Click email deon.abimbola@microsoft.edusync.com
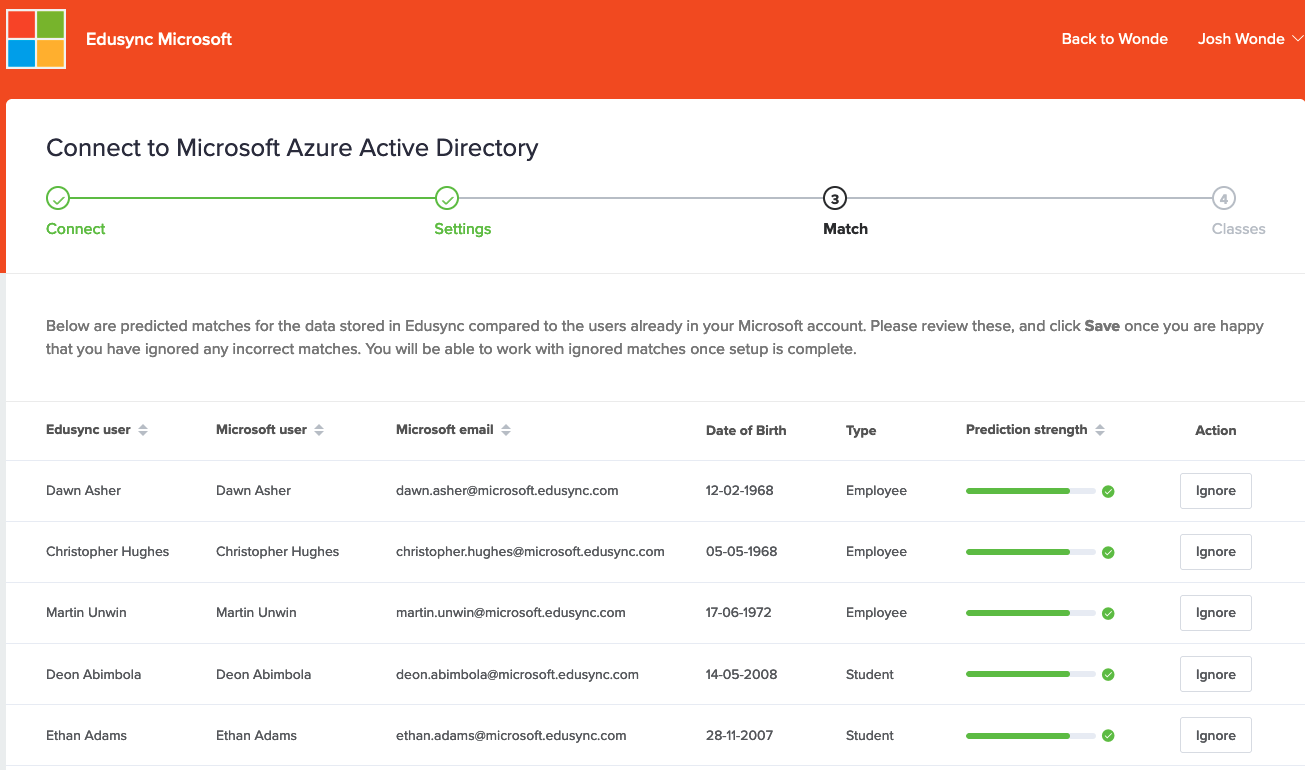This screenshot has width=1305, height=770. pos(517,675)
